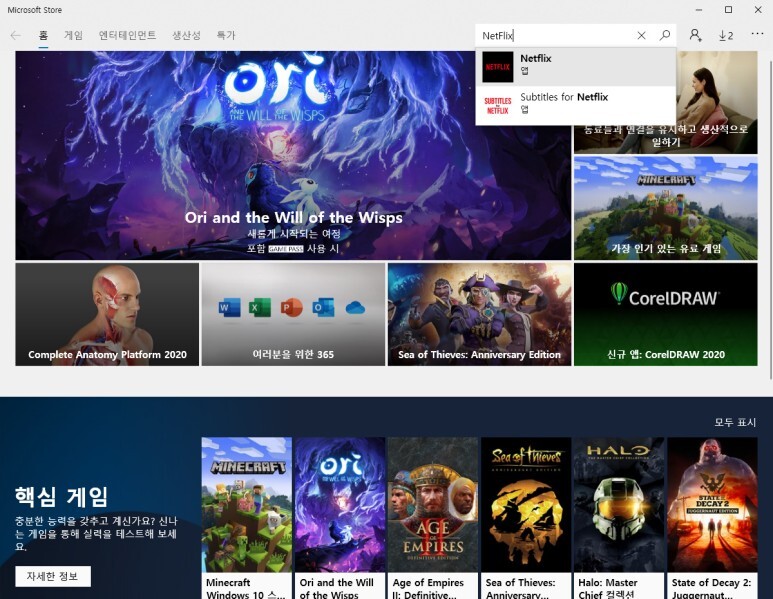This screenshot has width=773, height=599.
Task: Click the back arrow in Microsoft Store
Action: point(16,35)
